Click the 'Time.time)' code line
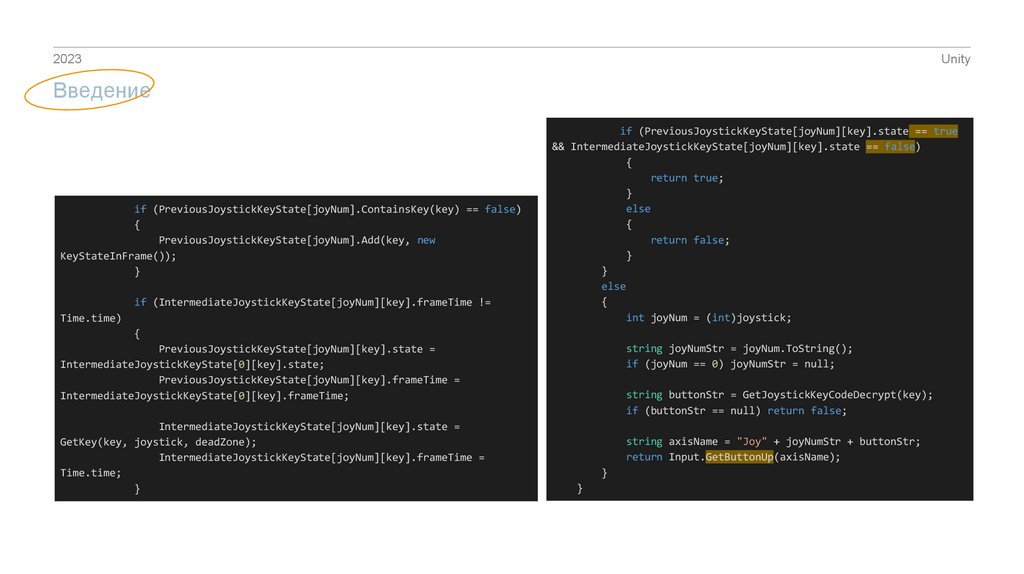This screenshot has width=1024, height=574. pyautogui.click(x=91, y=318)
